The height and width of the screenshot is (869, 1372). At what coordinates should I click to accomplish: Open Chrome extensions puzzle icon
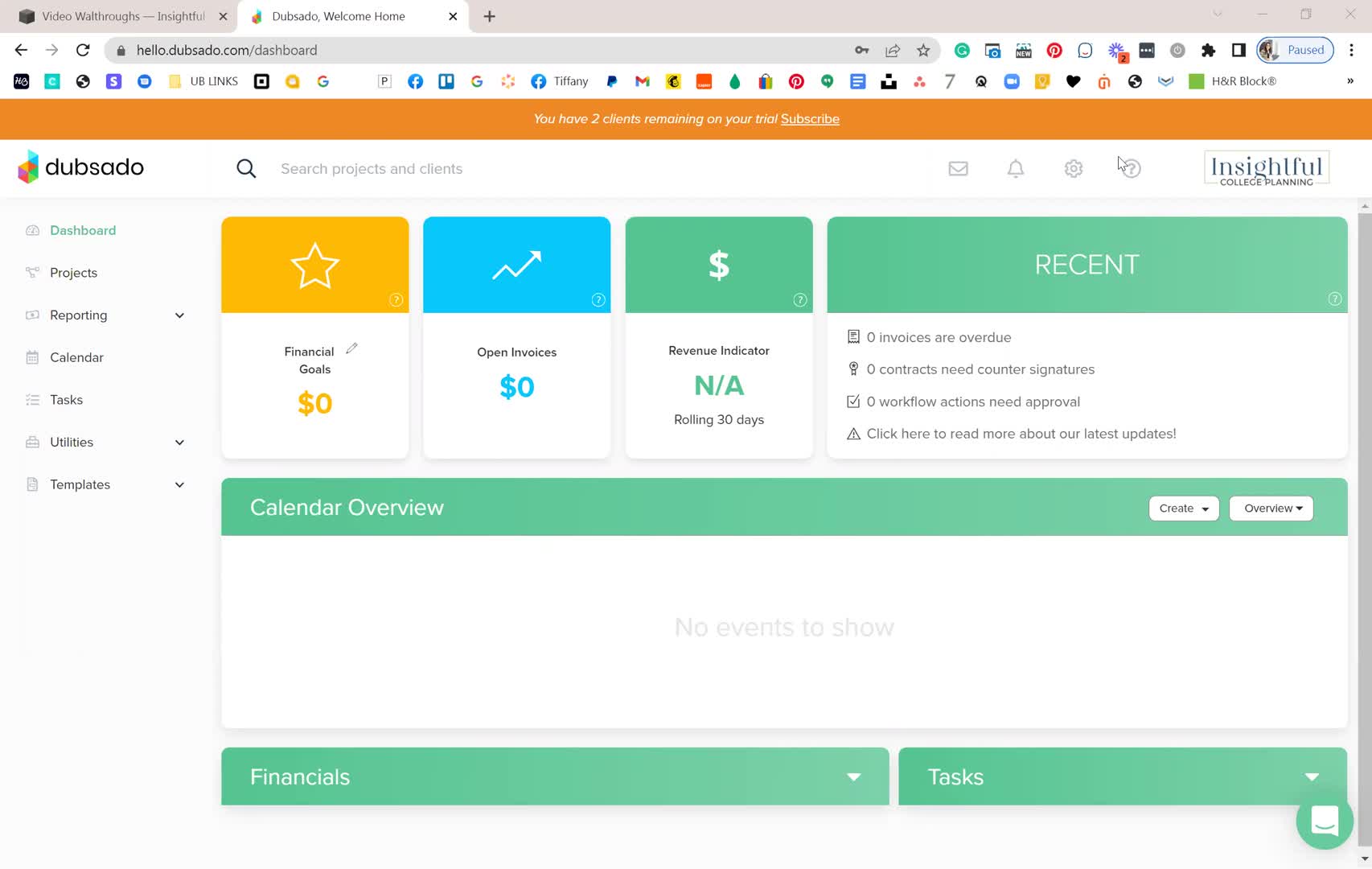tap(1208, 50)
